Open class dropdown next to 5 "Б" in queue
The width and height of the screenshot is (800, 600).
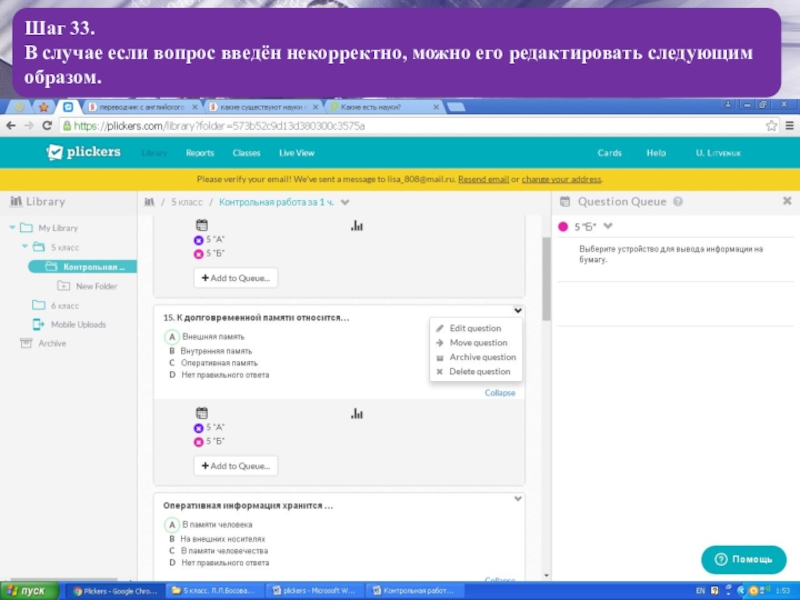click(608, 226)
